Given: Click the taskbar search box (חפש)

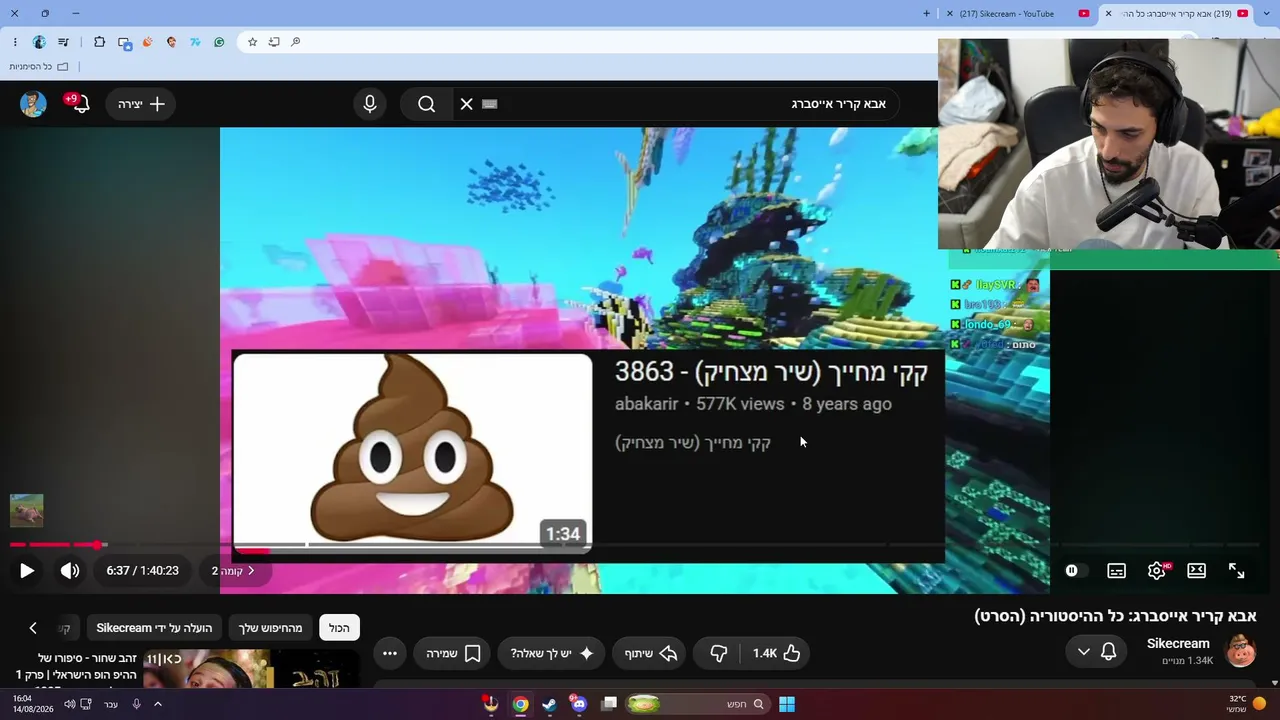Looking at the screenshot, I should 699,704.
